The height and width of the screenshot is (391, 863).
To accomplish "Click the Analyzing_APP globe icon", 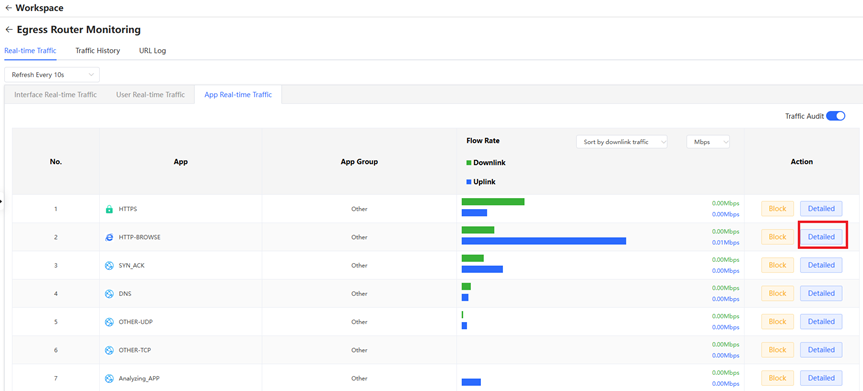I will [109, 378].
